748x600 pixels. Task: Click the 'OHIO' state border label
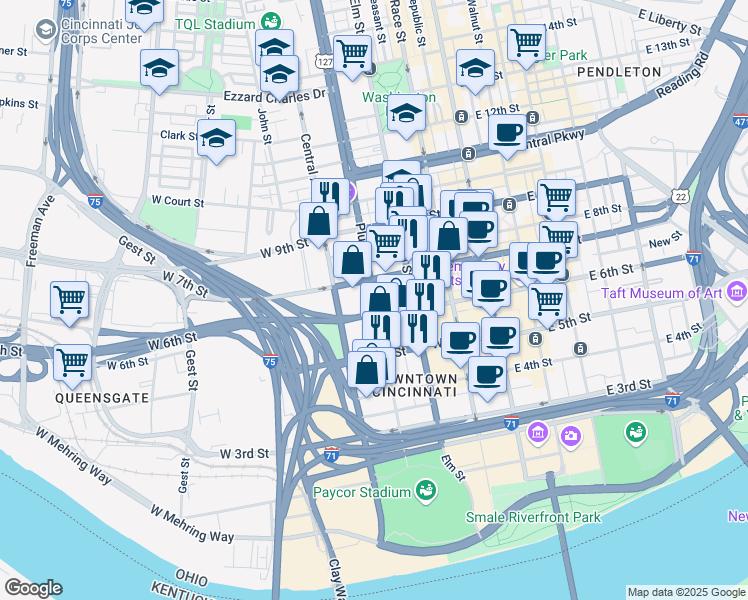tap(191, 577)
